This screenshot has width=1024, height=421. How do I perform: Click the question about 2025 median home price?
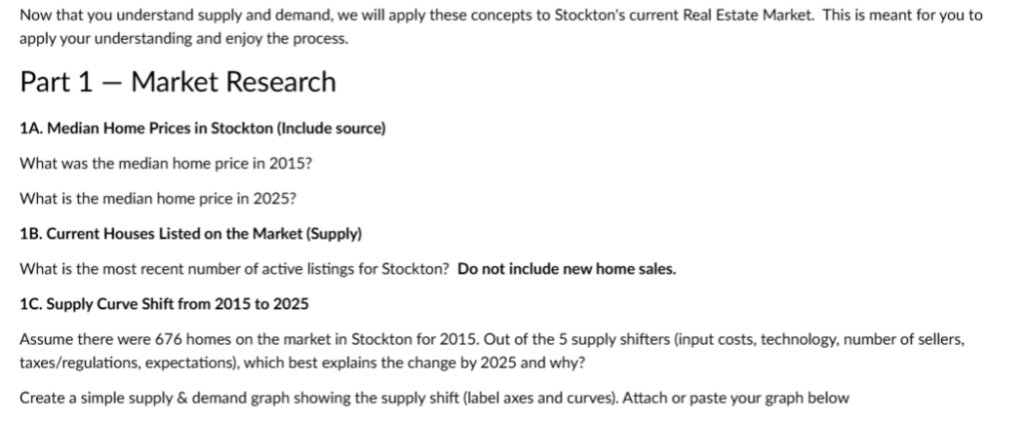[x=158, y=198]
